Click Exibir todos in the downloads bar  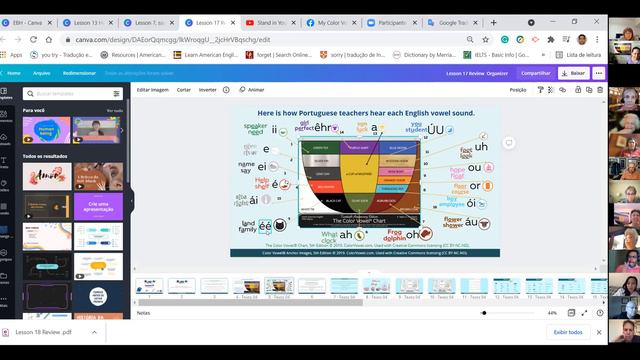tap(568, 332)
